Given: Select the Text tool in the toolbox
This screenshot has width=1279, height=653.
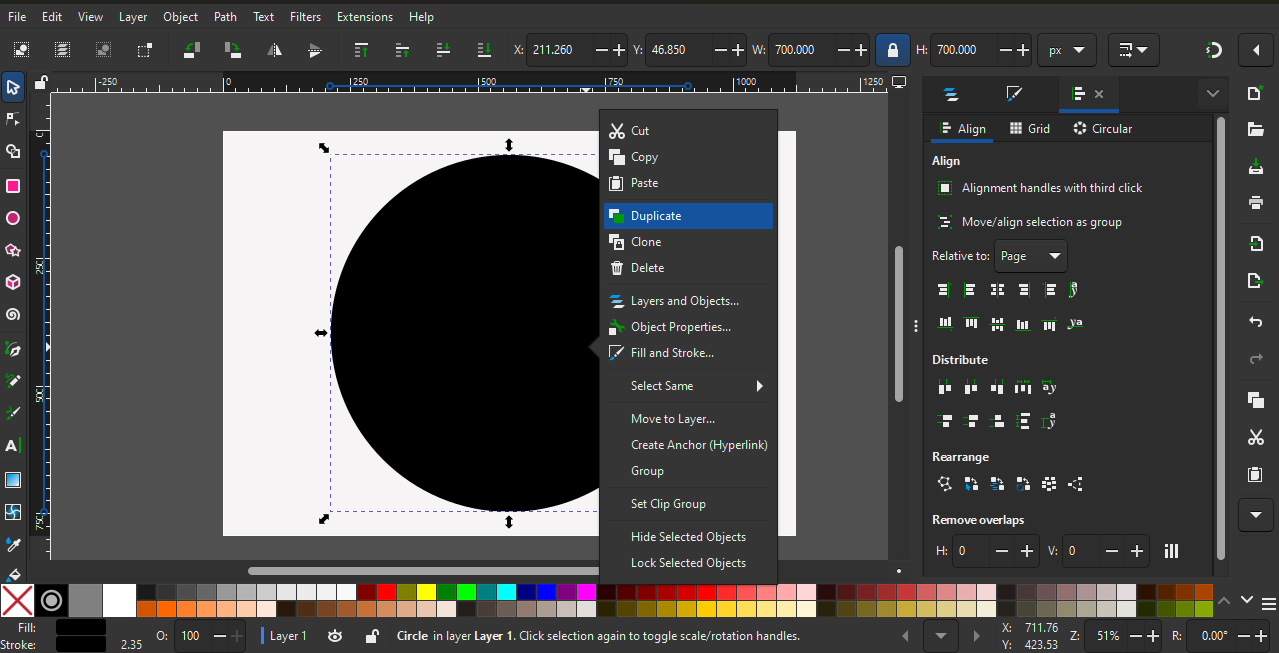Looking at the screenshot, I should pyautogui.click(x=13, y=446).
